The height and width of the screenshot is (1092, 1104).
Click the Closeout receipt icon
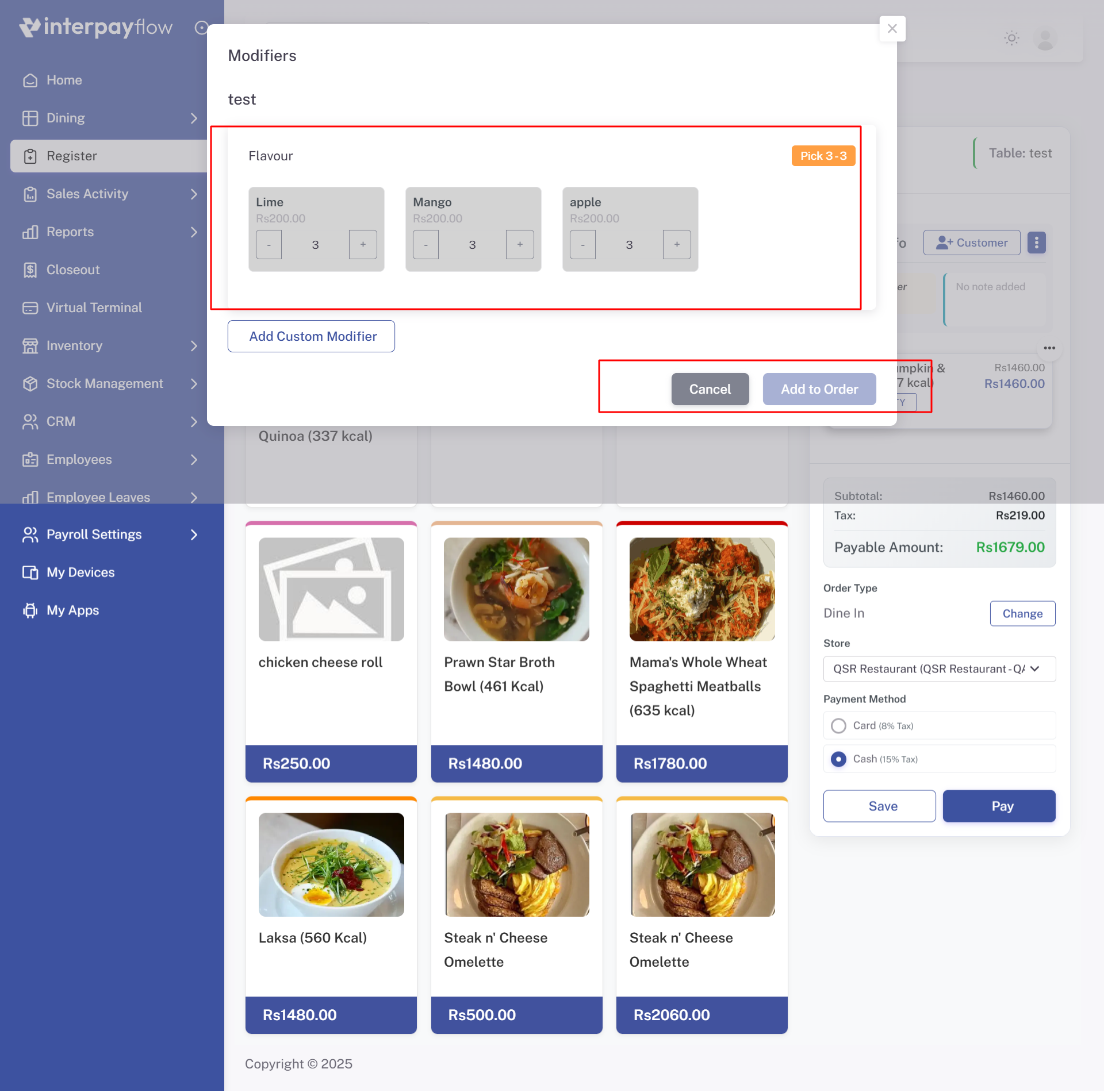[x=30, y=270]
